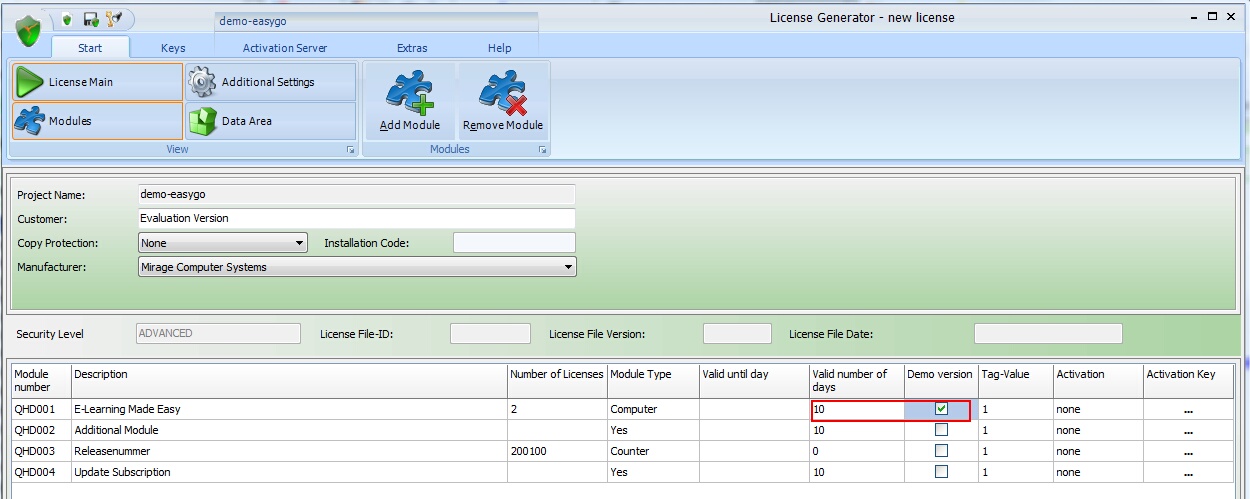The width and height of the screenshot is (1250, 499).
Task: Click the Remove Module button
Action: tap(503, 102)
